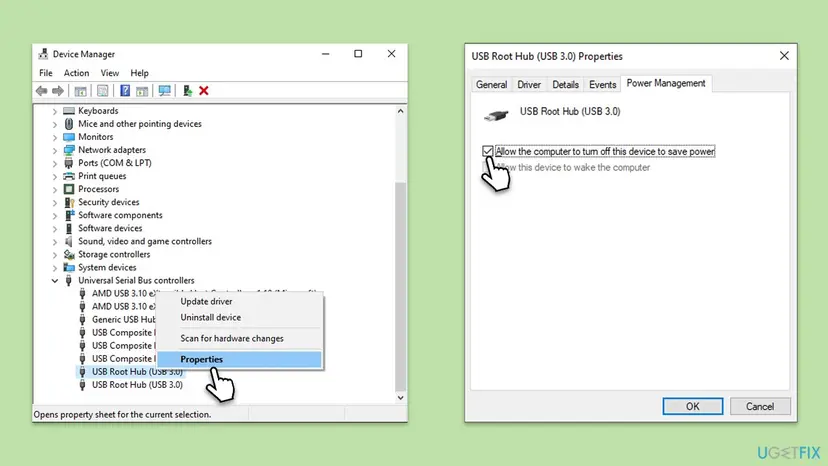Click the scroll-down arrow of the device tree
828x466 pixels.
pyautogui.click(x=400, y=398)
